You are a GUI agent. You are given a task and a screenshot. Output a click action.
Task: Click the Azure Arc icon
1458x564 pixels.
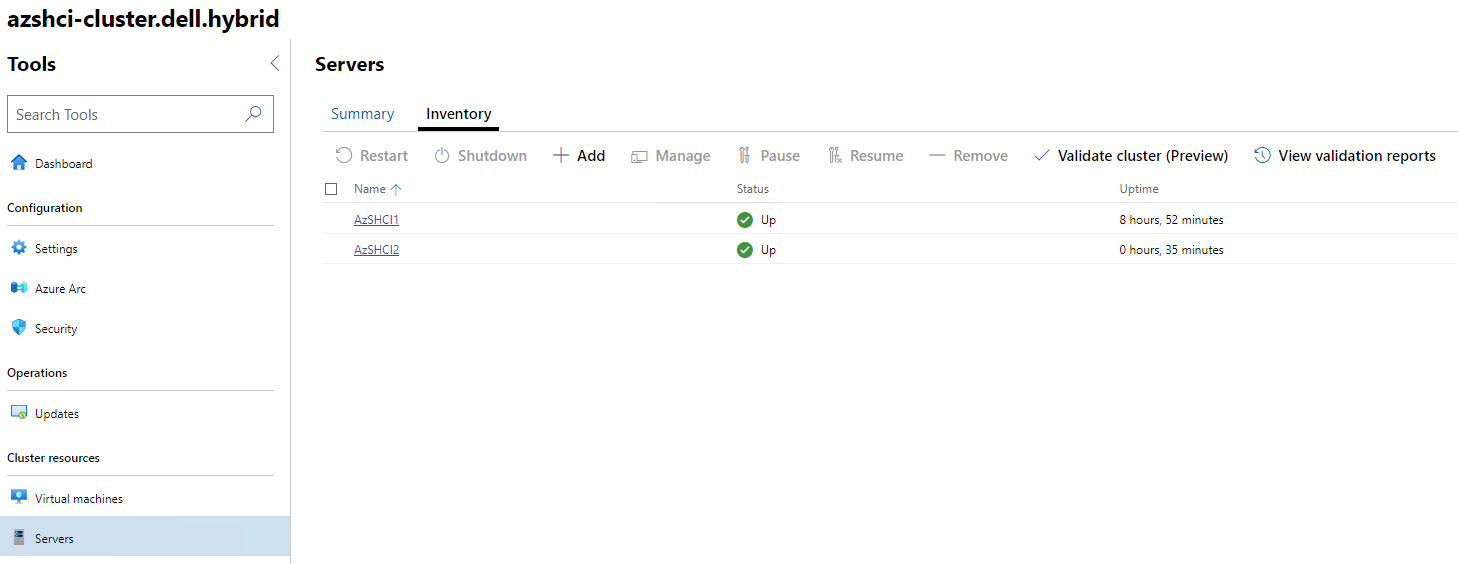18,288
